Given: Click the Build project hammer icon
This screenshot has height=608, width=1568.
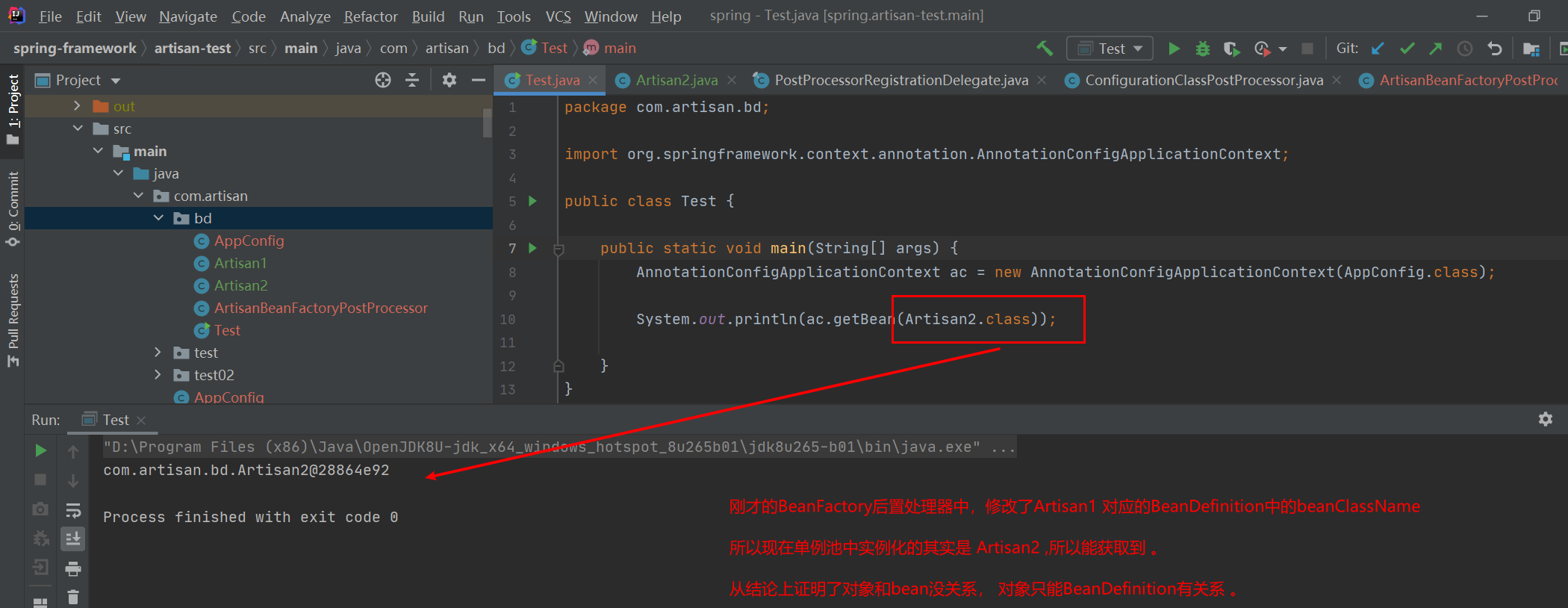Looking at the screenshot, I should pyautogui.click(x=1045, y=49).
